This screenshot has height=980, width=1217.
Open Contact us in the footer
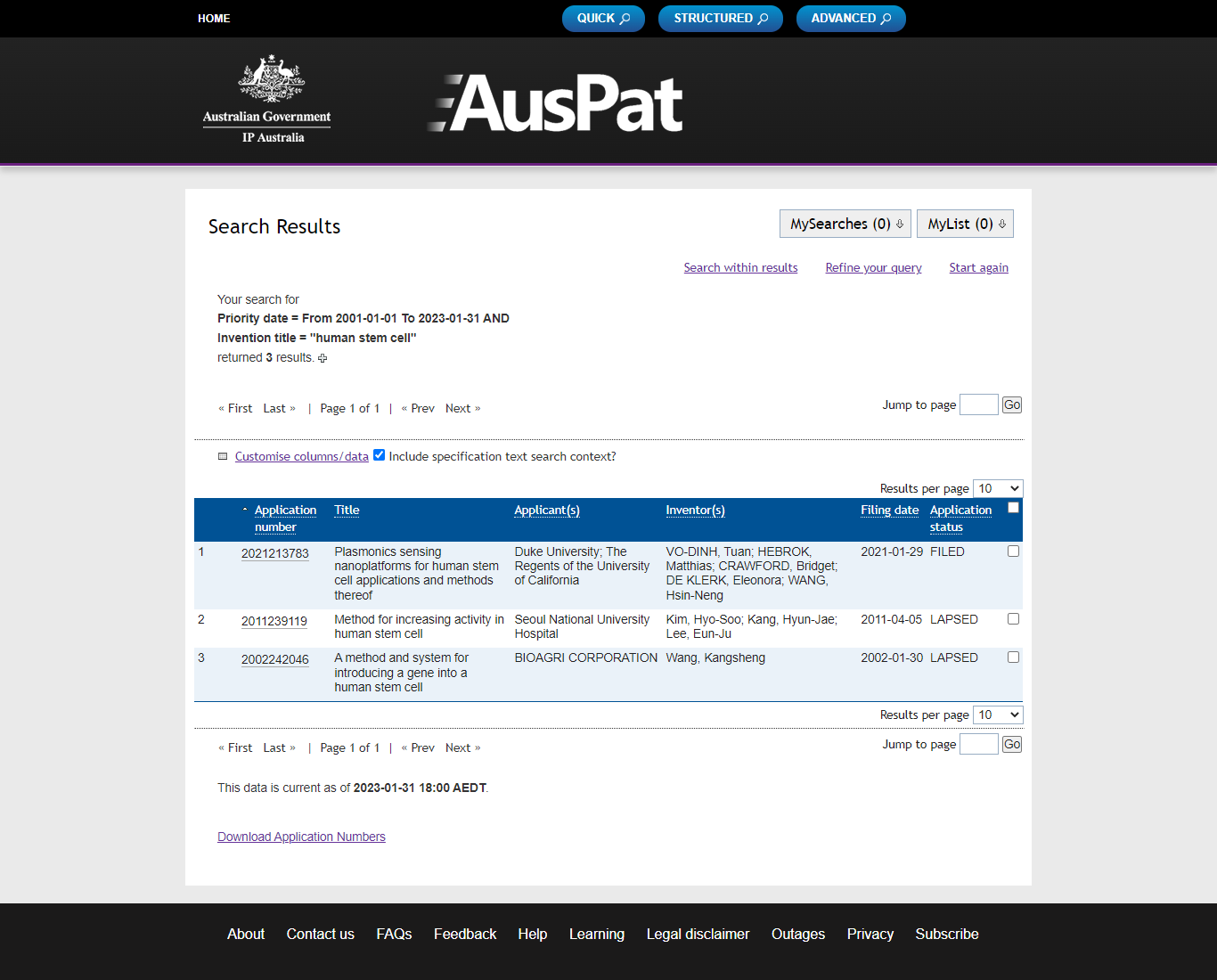(321, 934)
